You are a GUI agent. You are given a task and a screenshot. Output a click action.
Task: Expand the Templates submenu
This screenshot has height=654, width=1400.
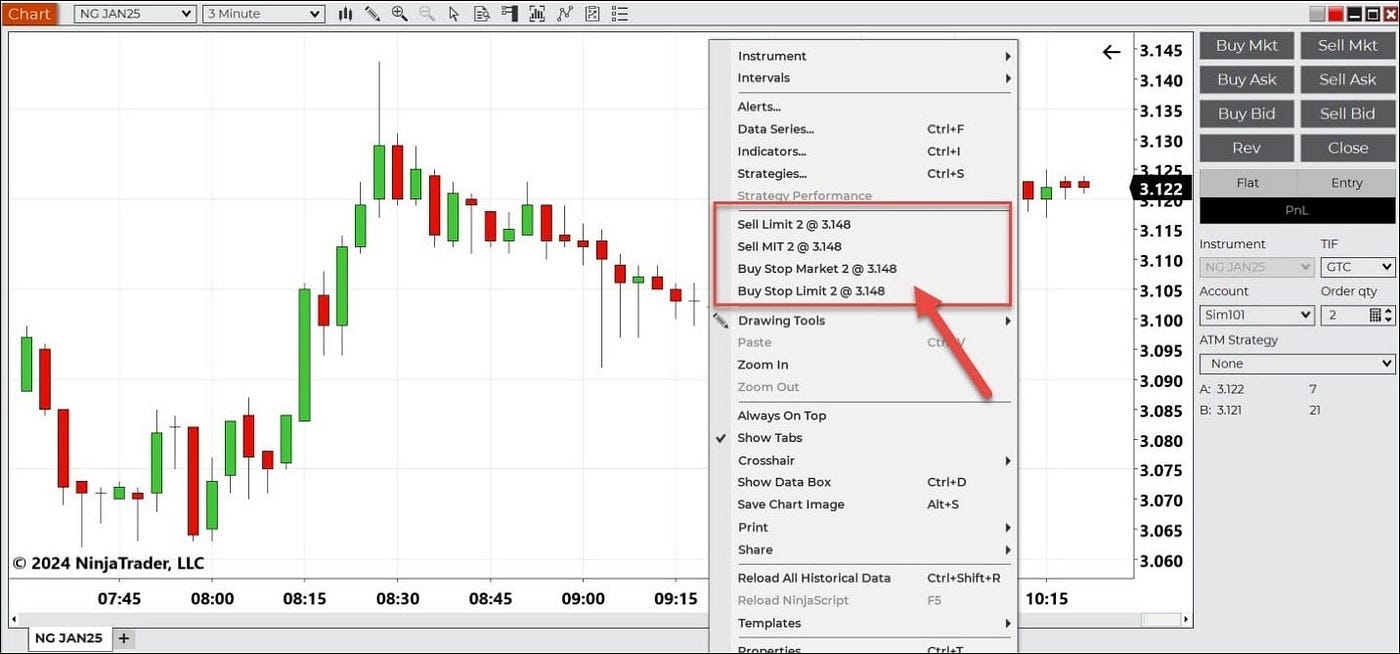864,623
